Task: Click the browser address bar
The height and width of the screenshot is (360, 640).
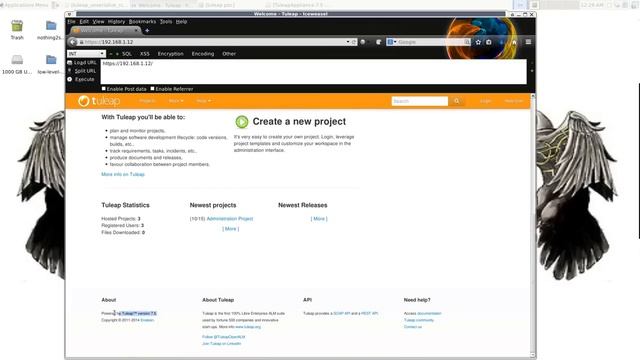Action: pyautogui.click(x=212, y=42)
